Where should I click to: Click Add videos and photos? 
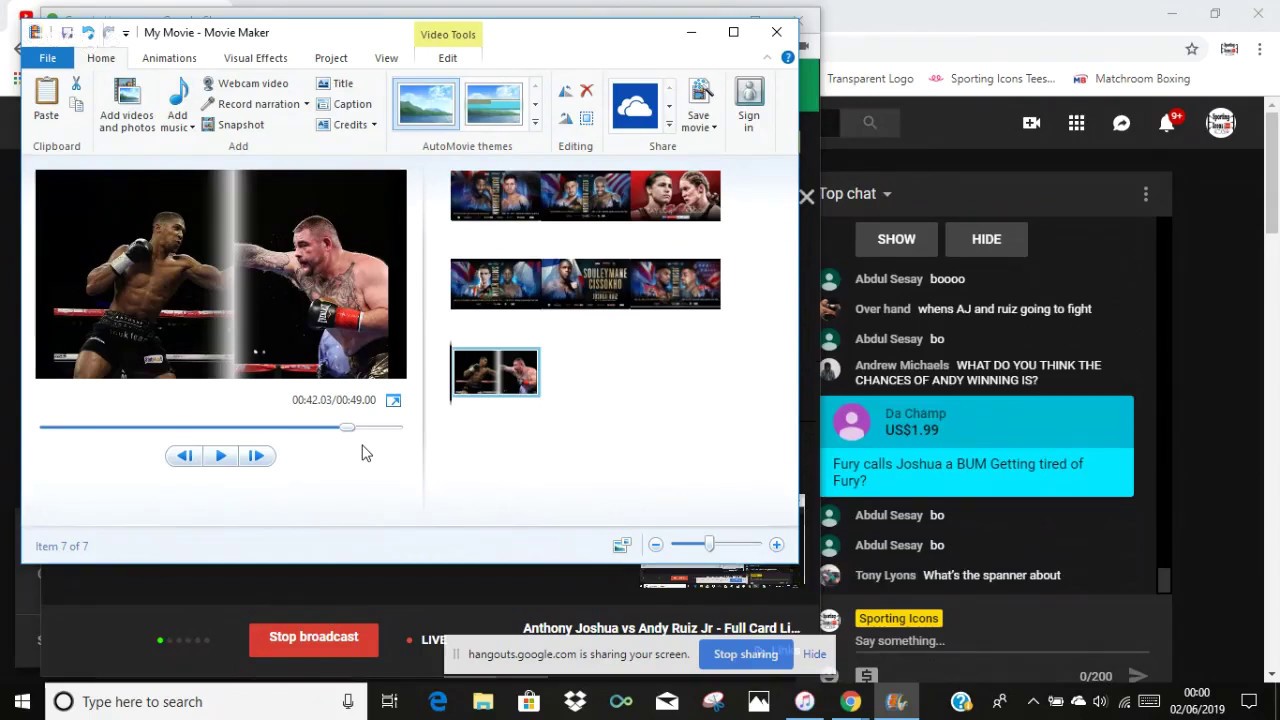127,105
